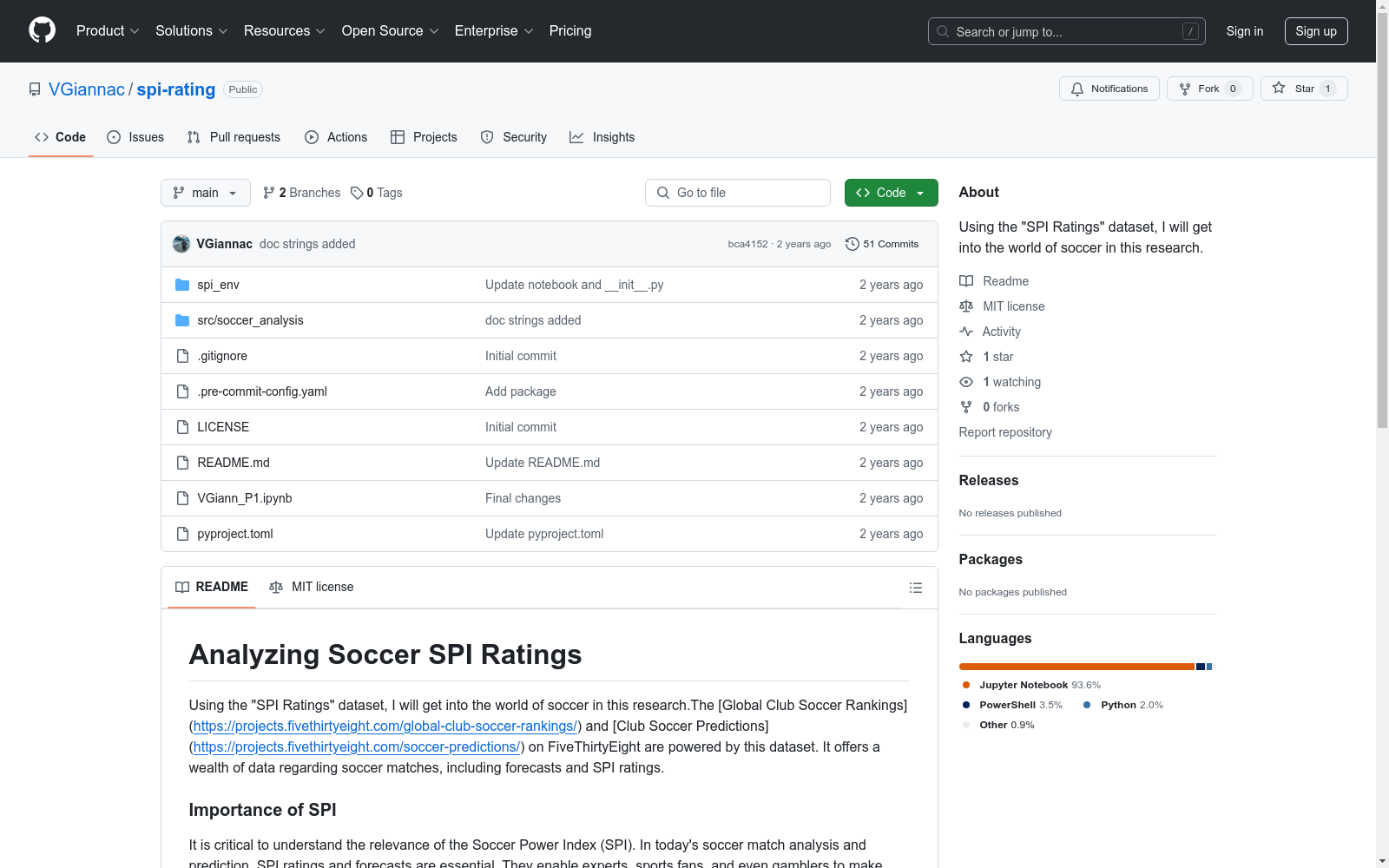Open the global-club-soccer-rankings URL

click(385, 726)
